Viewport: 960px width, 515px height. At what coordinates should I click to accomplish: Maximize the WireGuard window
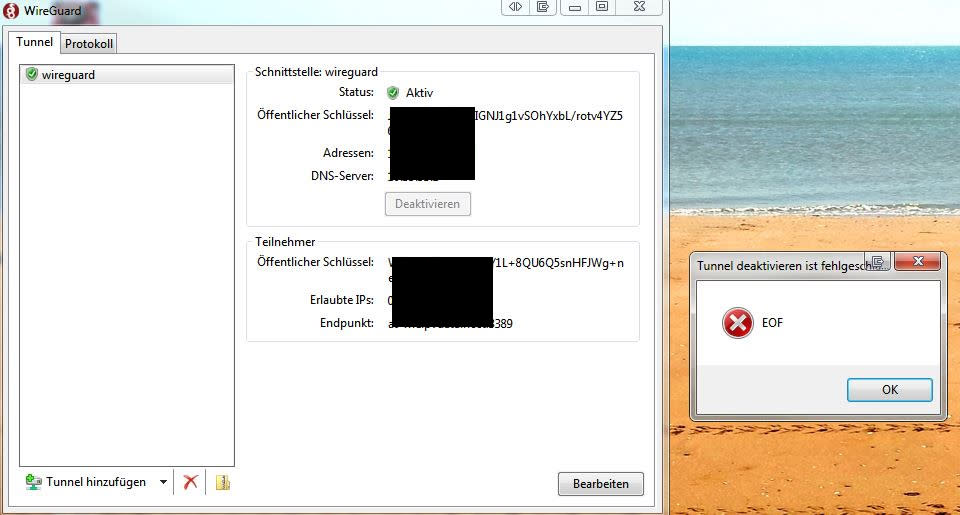click(x=602, y=7)
